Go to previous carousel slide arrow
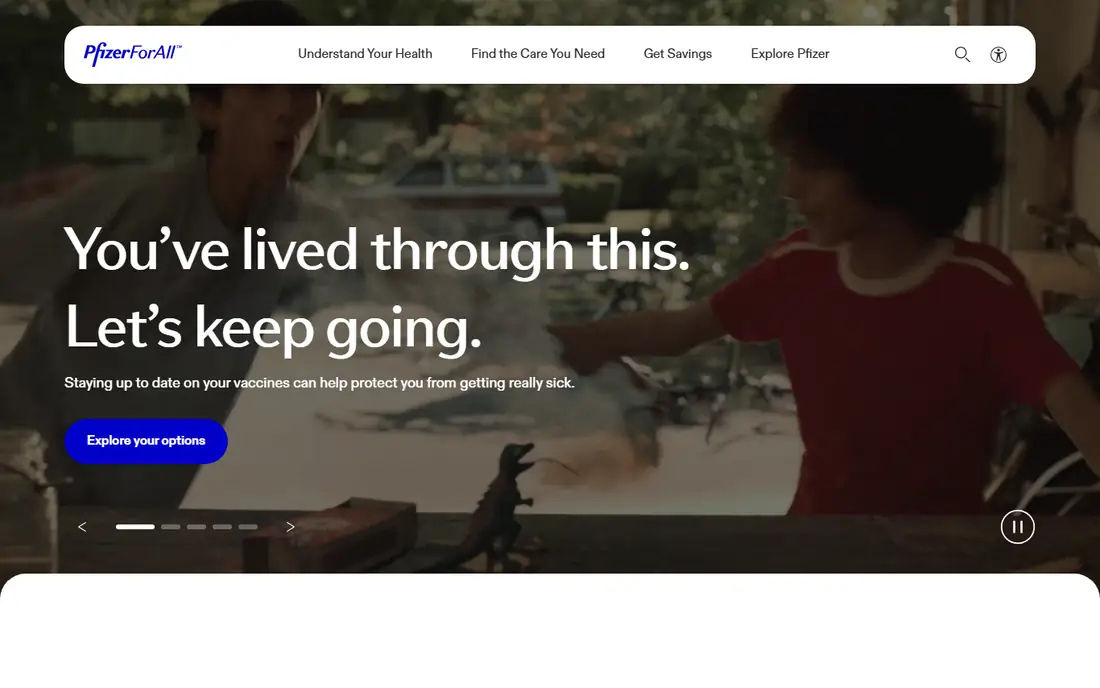The width and height of the screenshot is (1100, 688). point(82,527)
